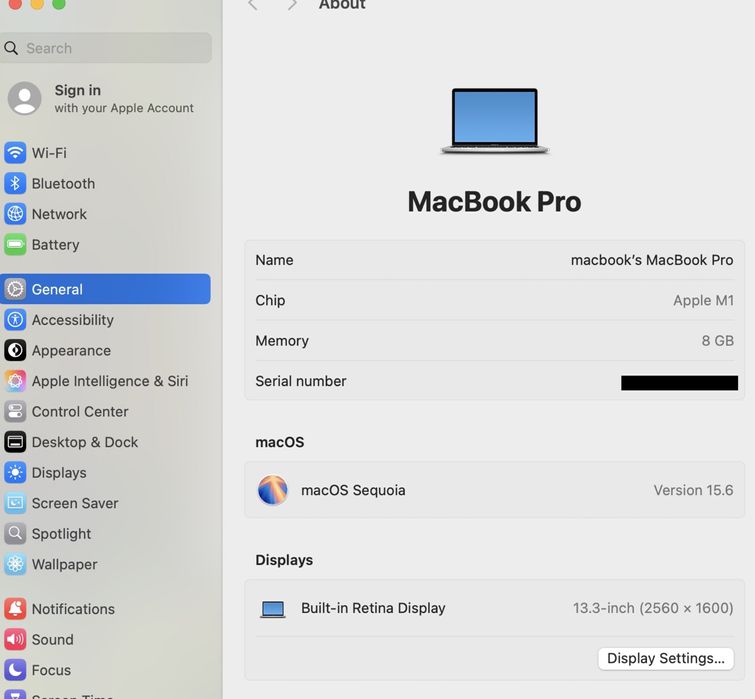755x699 pixels.
Task: Select the Network globe icon
Action: [15, 214]
